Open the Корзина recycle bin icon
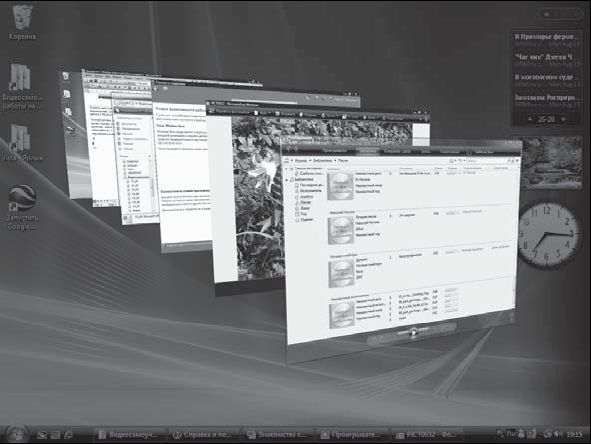Viewport: 591px width, 444px height. point(22,22)
